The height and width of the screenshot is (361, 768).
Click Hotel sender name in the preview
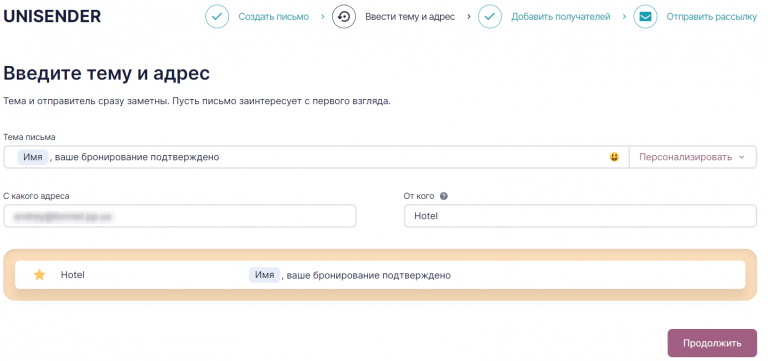click(x=72, y=275)
